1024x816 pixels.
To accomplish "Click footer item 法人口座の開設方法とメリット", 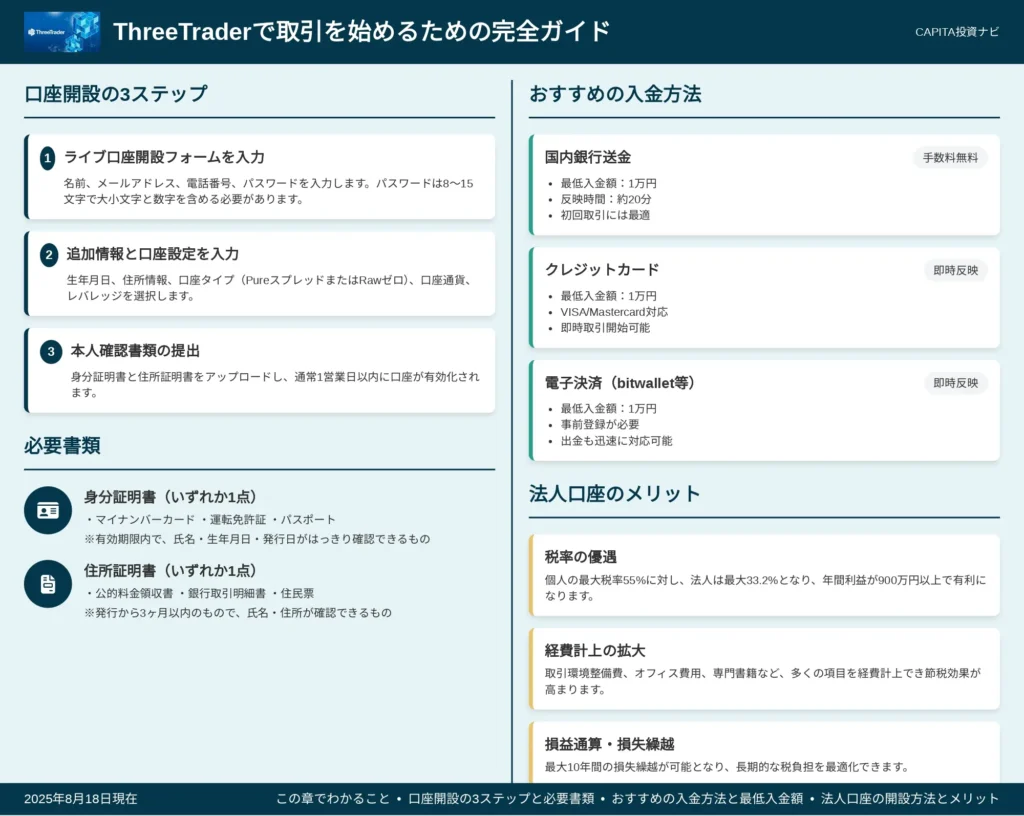I will click(910, 799).
